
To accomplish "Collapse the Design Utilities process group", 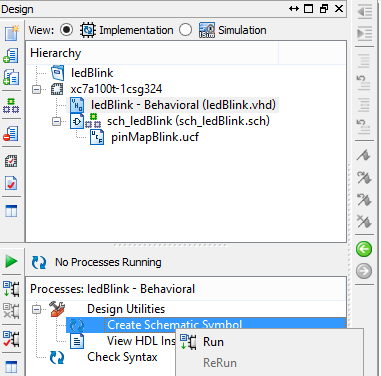I will [36, 309].
